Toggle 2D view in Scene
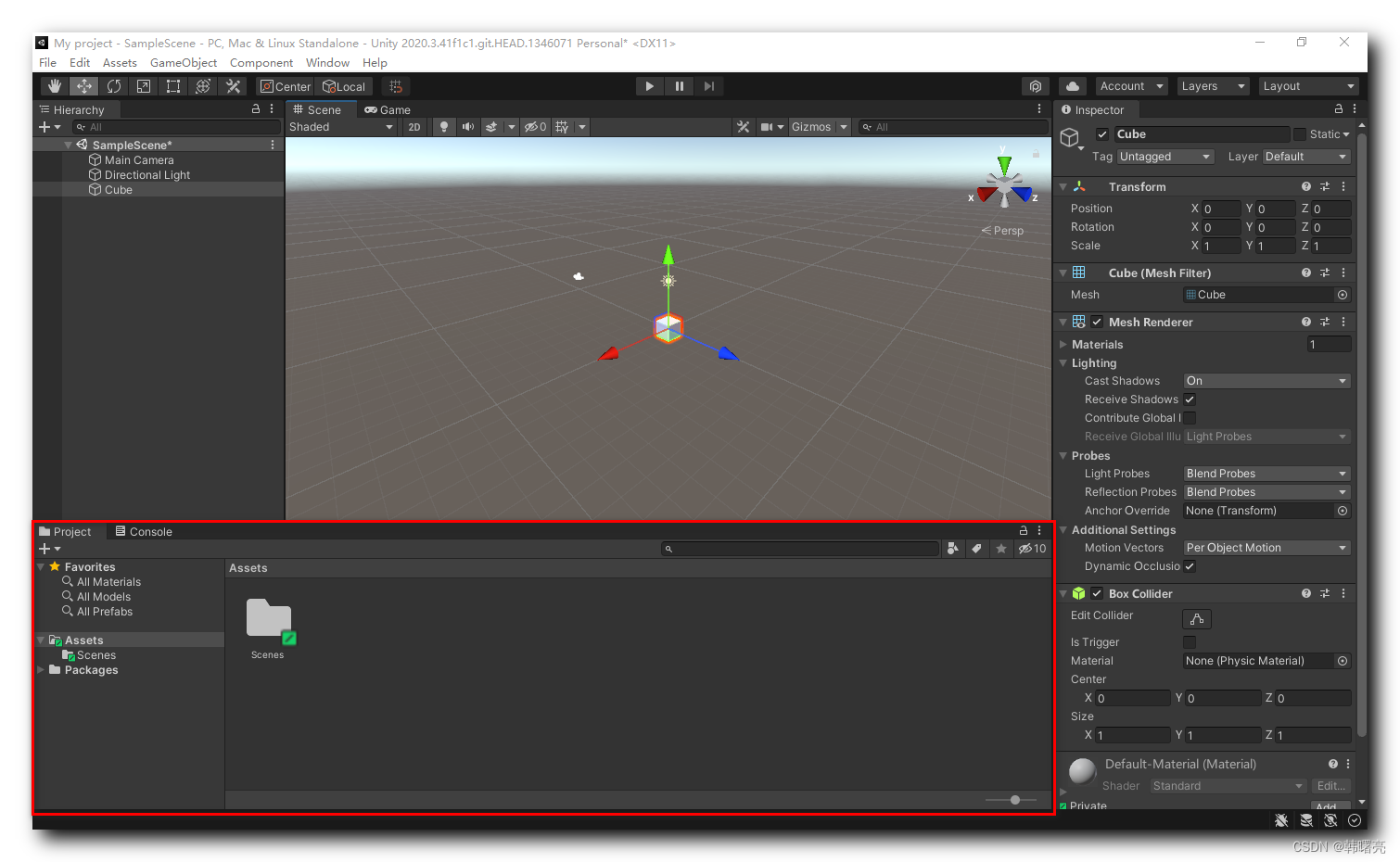This screenshot has height=862, width=1400. [x=414, y=127]
